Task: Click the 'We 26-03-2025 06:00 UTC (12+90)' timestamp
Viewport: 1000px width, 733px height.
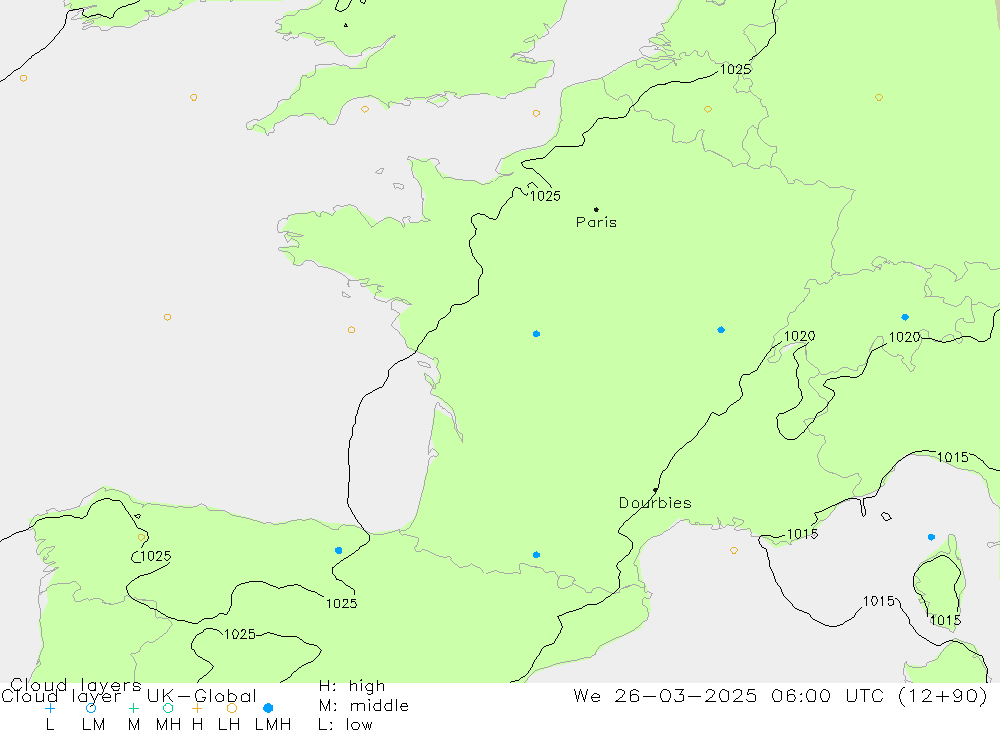Action: coord(781,695)
